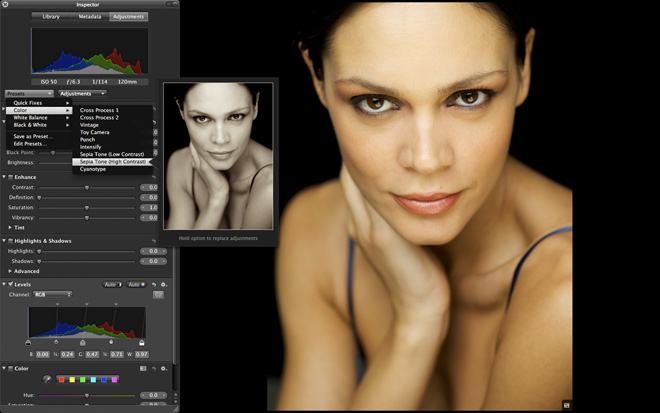Toggle Levels quarter-tone controls button
660x413 pixels.
coord(158,295)
